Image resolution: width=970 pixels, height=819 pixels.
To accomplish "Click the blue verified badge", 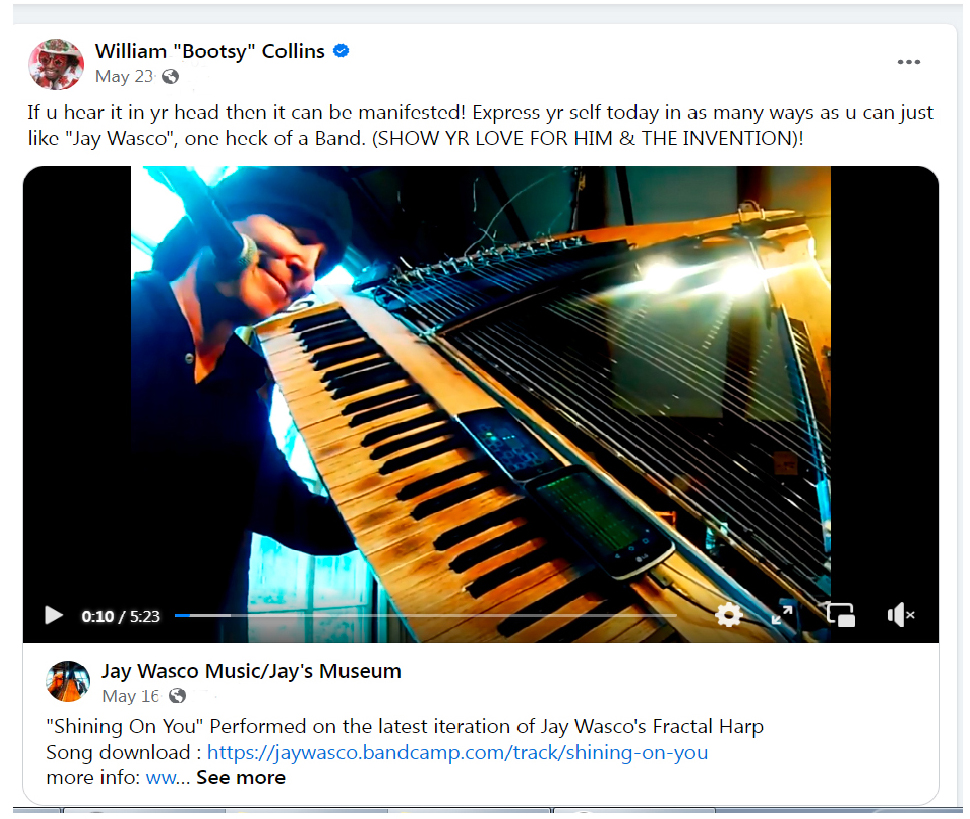I will pos(341,51).
